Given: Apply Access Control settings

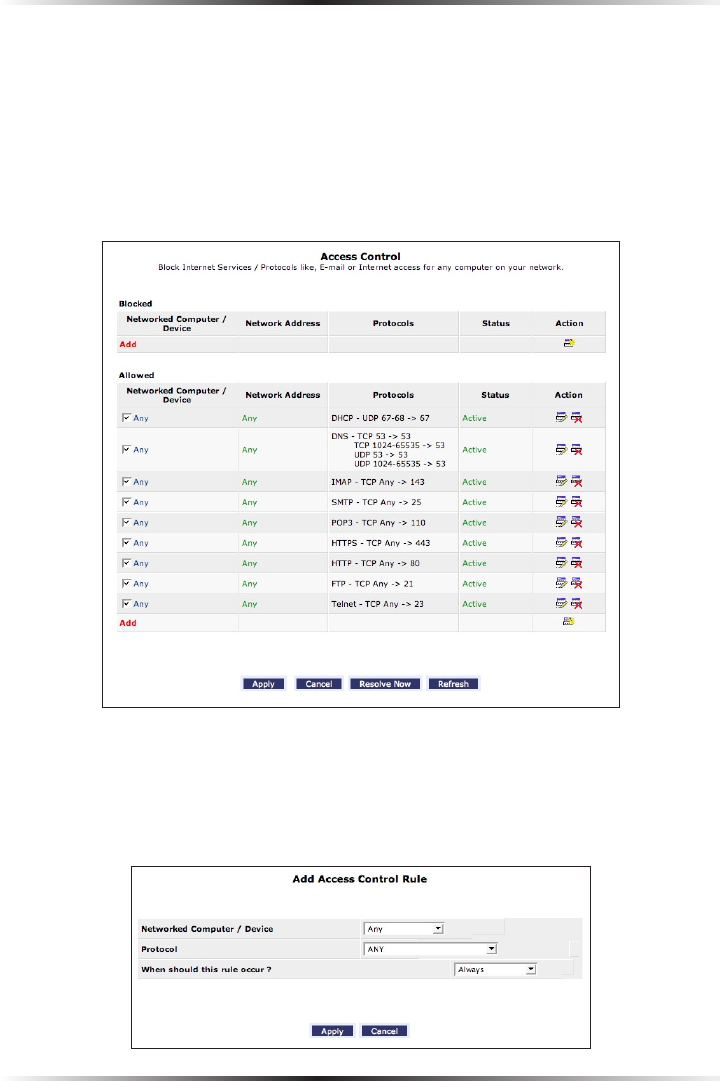Looking at the screenshot, I should coord(263,684).
